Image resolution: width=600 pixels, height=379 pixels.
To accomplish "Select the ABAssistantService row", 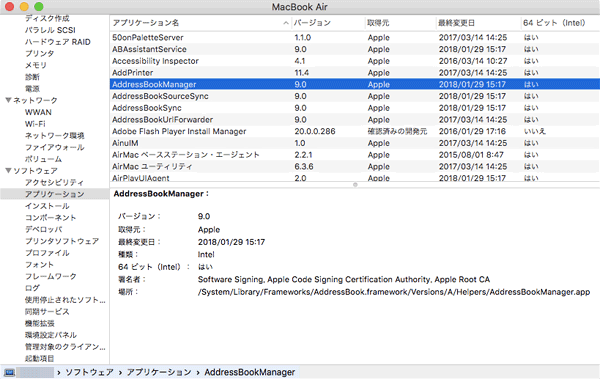I will (x=355, y=49).
